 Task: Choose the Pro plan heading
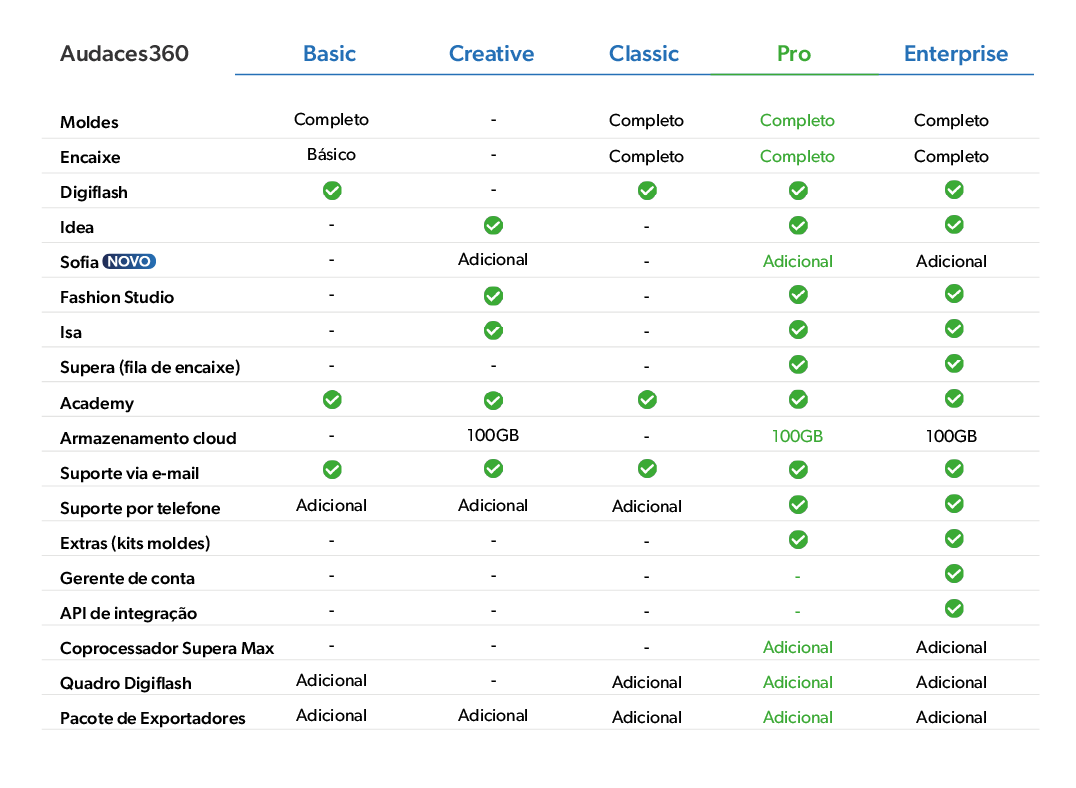click(x=794, y=54)
